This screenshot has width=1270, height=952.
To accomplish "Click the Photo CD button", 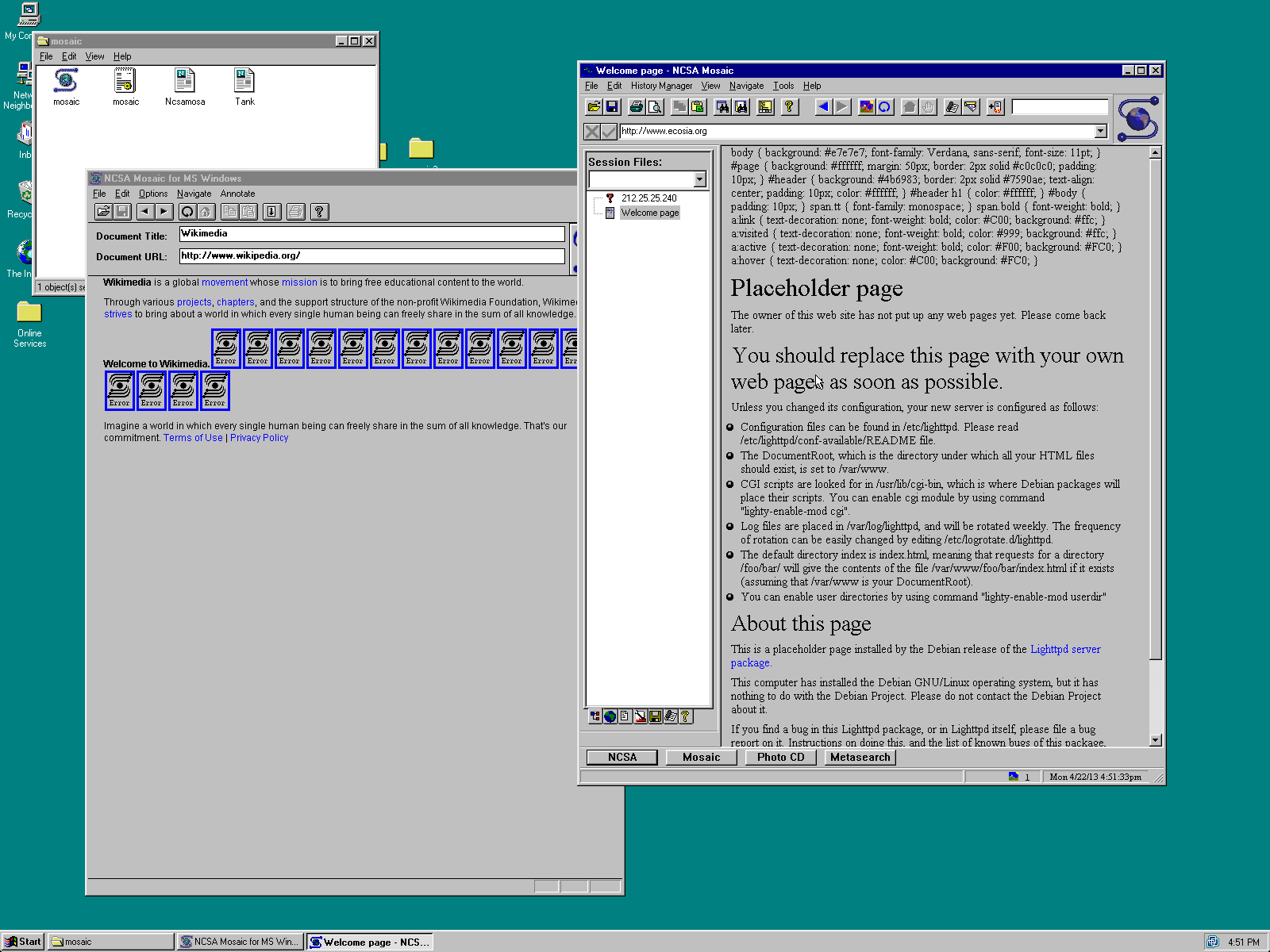I will (781, 757).
